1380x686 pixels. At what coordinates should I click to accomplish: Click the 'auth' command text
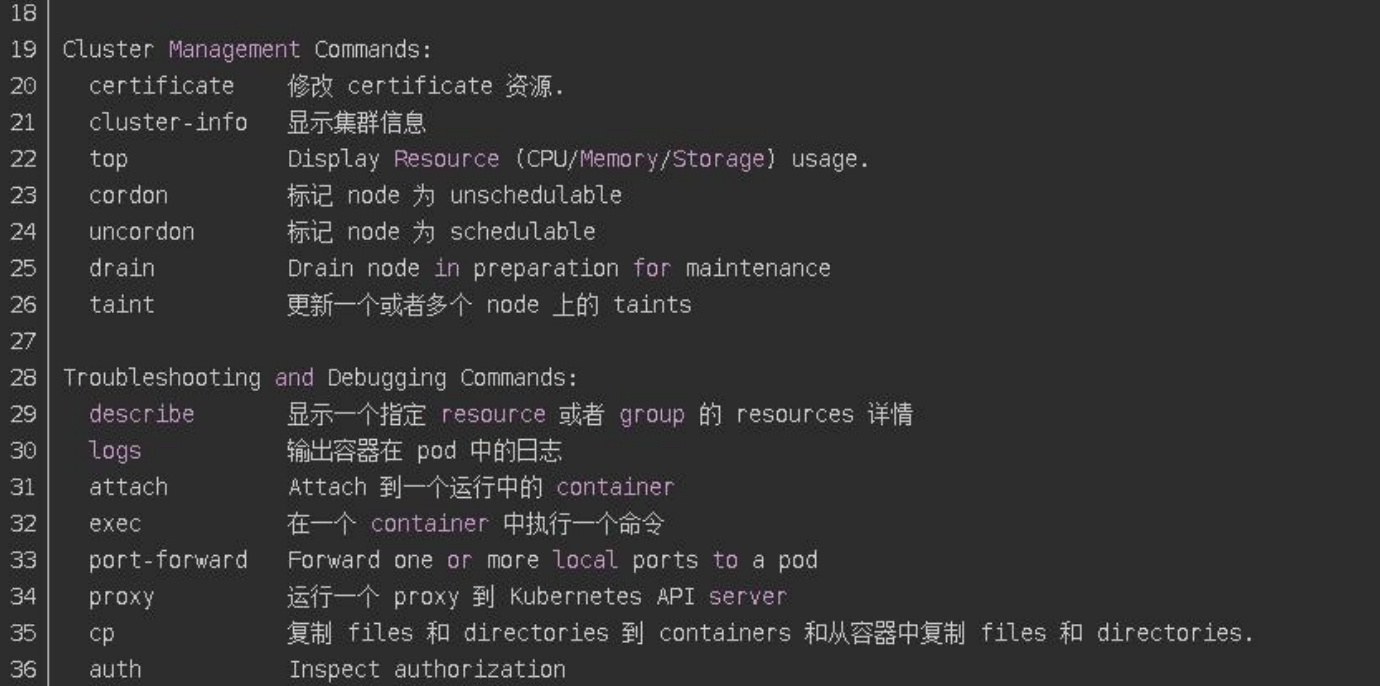pyautogui.click(x=115, y=670)
